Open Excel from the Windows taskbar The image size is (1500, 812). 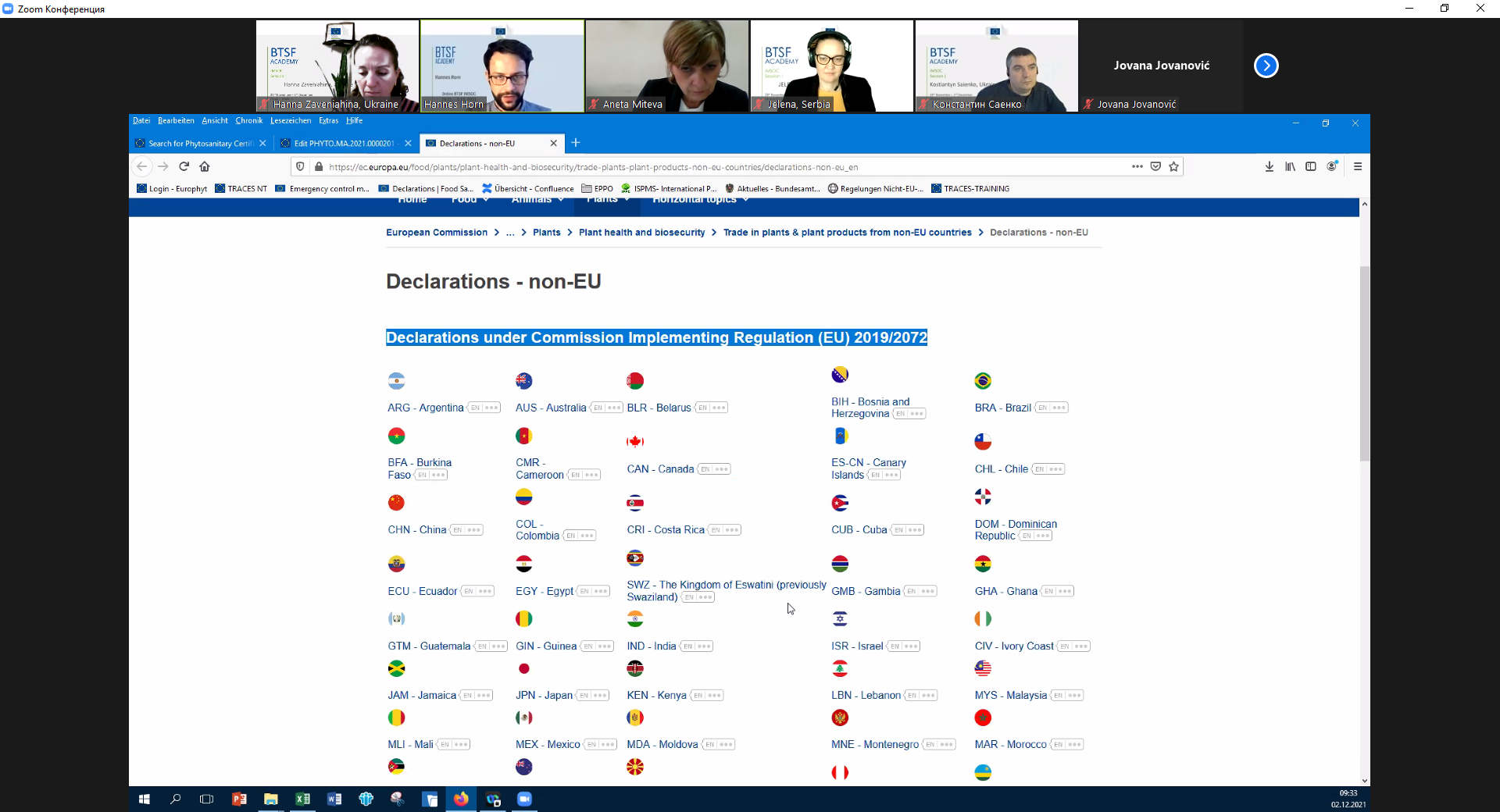pyautogui.click(x=302, y=799)
